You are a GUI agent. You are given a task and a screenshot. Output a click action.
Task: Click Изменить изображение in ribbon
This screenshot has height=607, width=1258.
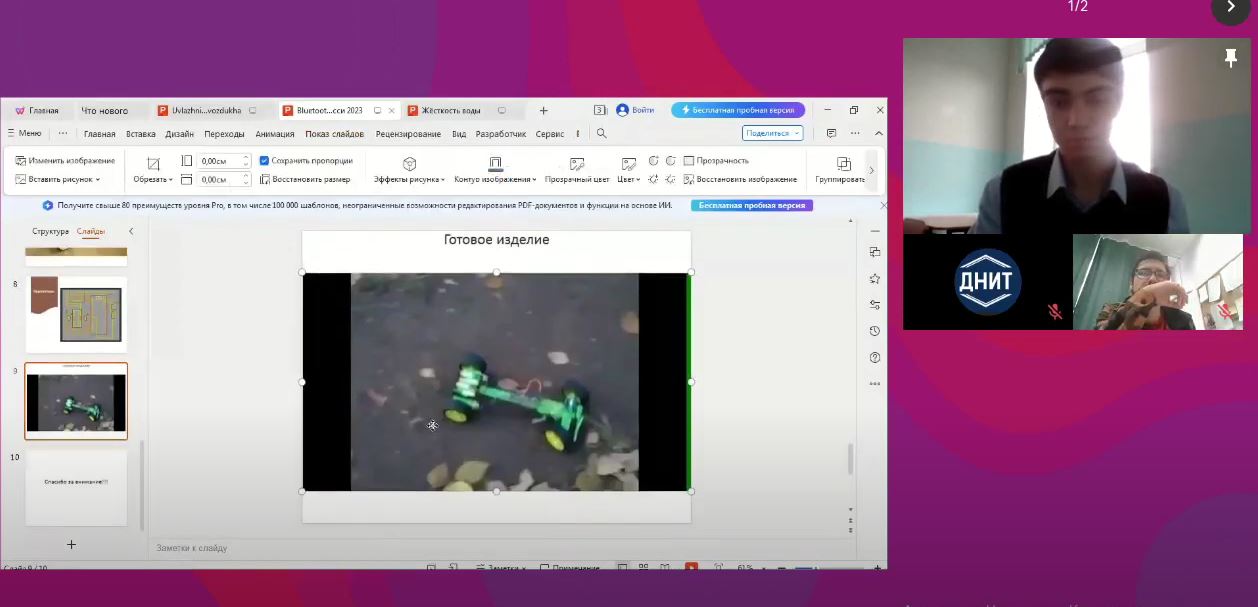coord(65,160)
